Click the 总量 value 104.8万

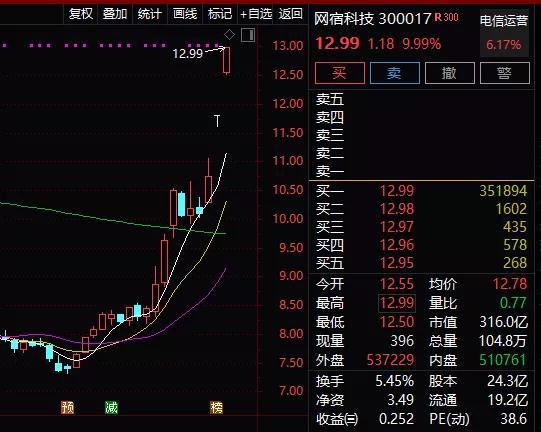503,341
